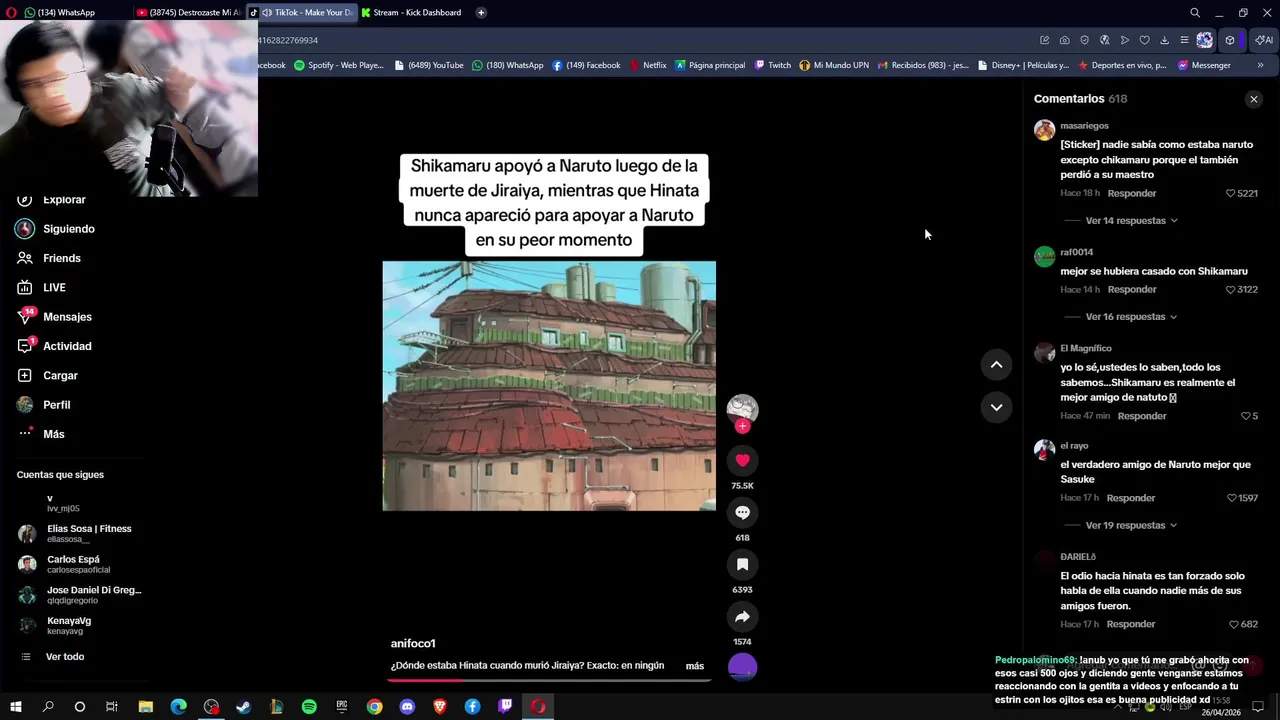This screenshot has height=720, width=1280.
Task: Open Opera snapshot camera icon
Action: 1065,40
